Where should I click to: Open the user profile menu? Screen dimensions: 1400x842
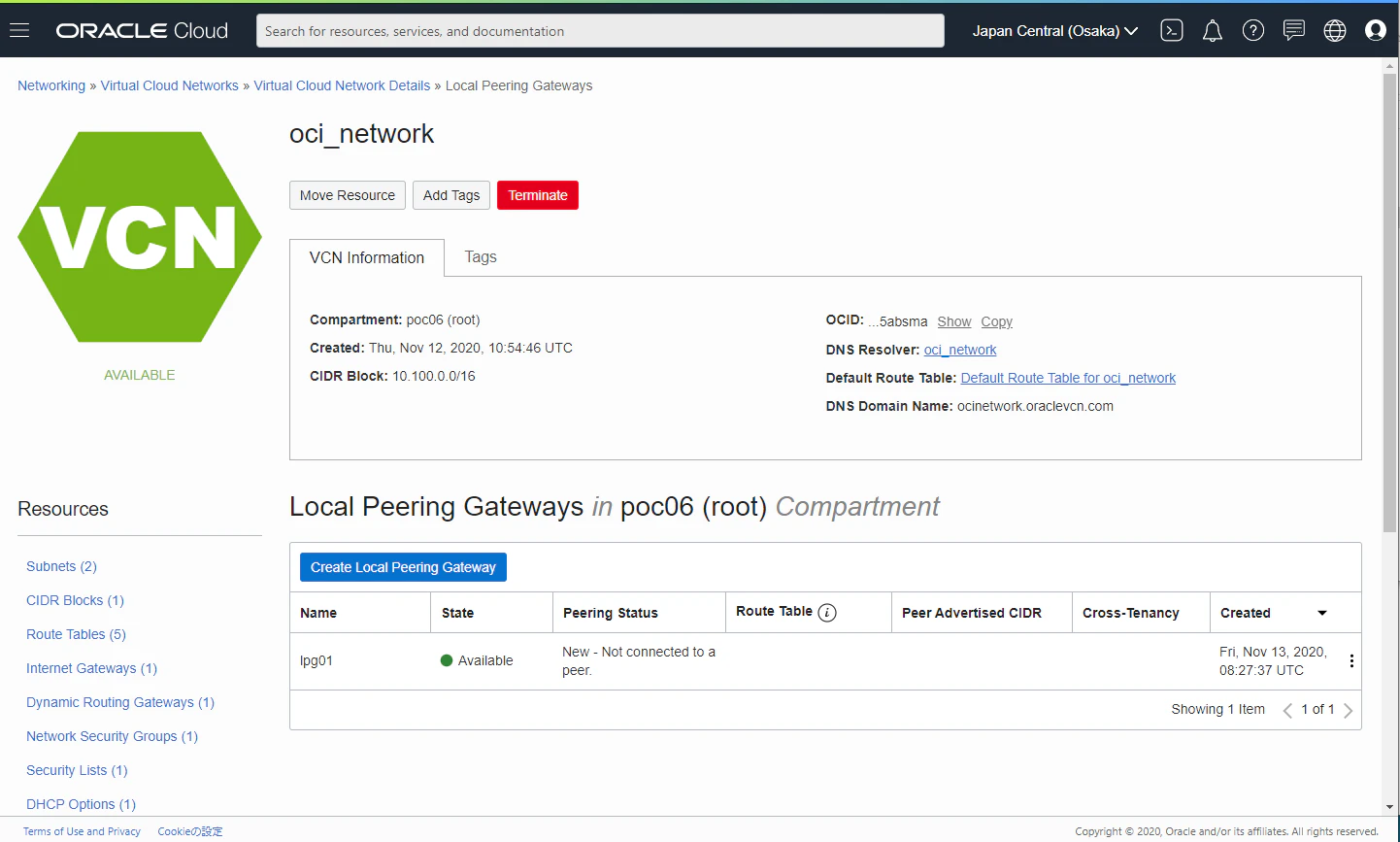point(1376,30)
